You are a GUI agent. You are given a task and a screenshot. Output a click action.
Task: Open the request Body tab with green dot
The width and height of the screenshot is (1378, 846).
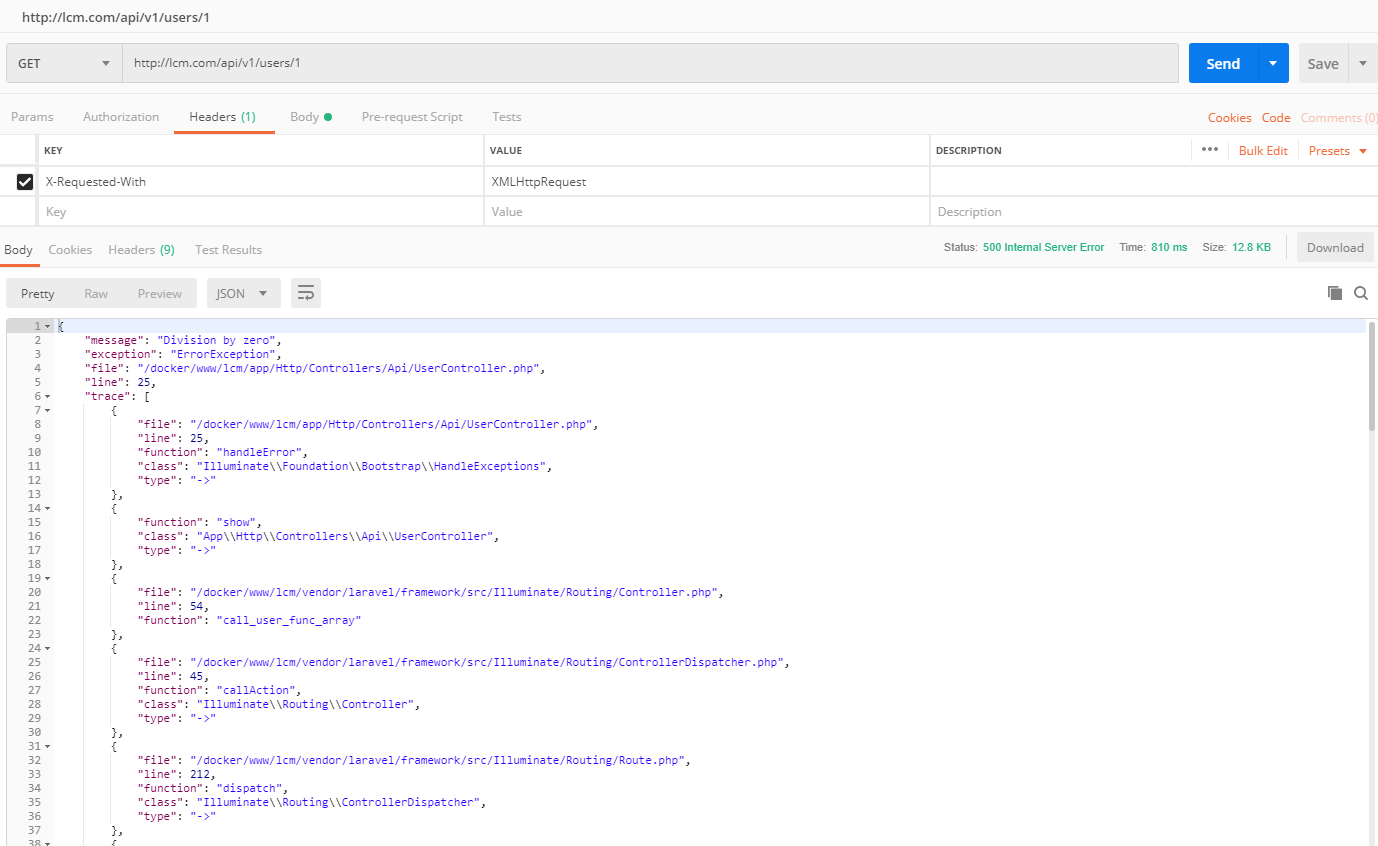(x=311, y=117)
